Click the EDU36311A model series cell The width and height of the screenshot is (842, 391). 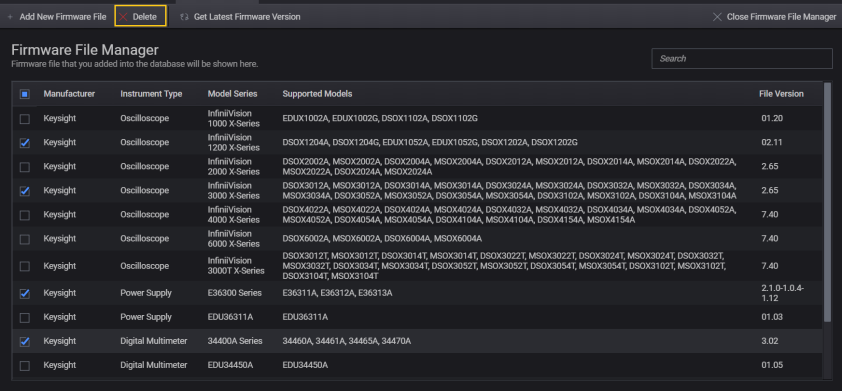click(230, 317)
